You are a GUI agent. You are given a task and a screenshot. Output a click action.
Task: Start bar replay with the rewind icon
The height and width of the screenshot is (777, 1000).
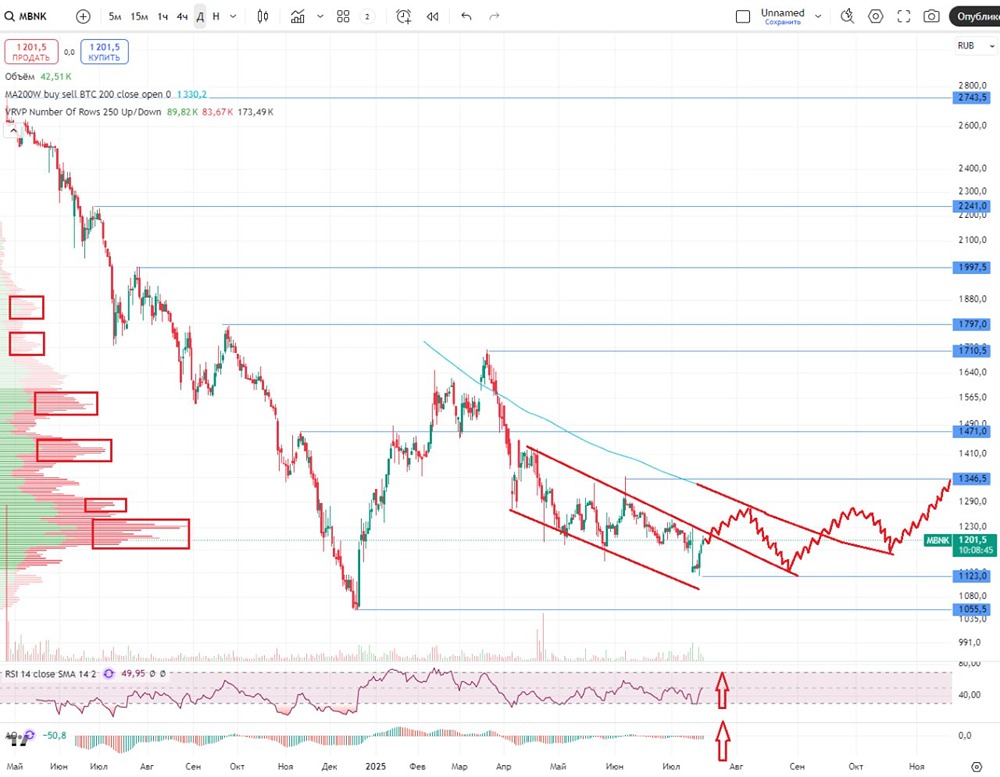tap(433, 16)
